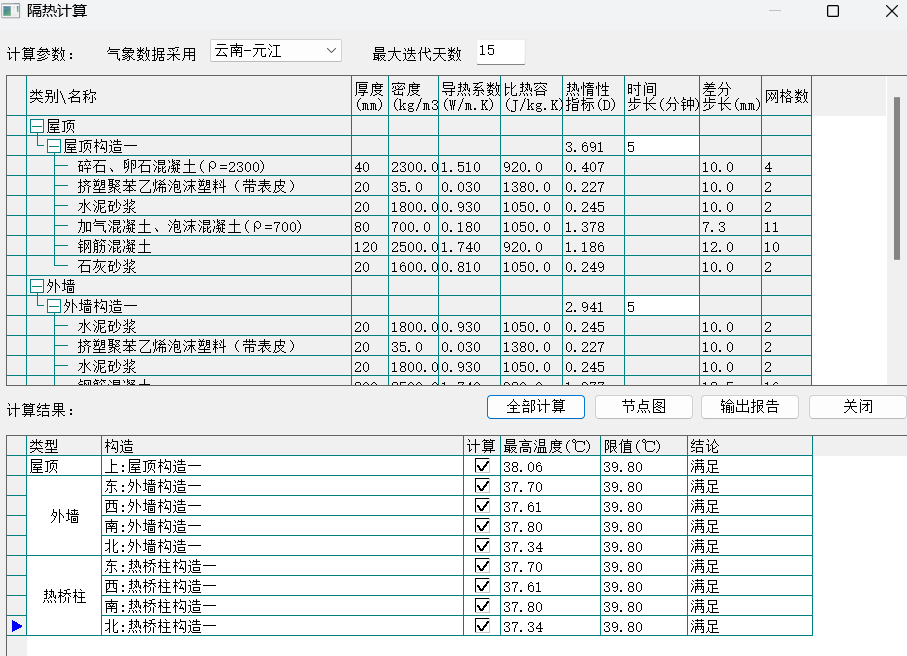The height and width of the screenshot is (656, 907).
Task: Collapse the 屋顶 tree node
Action: click(37, 126)
